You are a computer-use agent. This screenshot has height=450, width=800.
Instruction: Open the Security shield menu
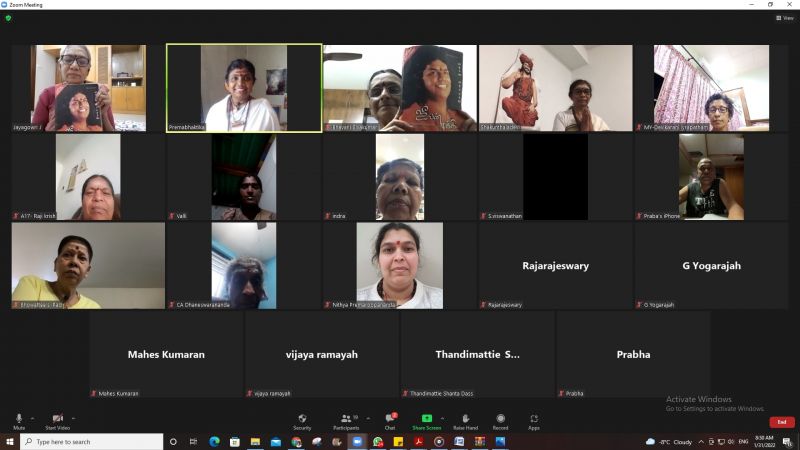pos(302,421)
